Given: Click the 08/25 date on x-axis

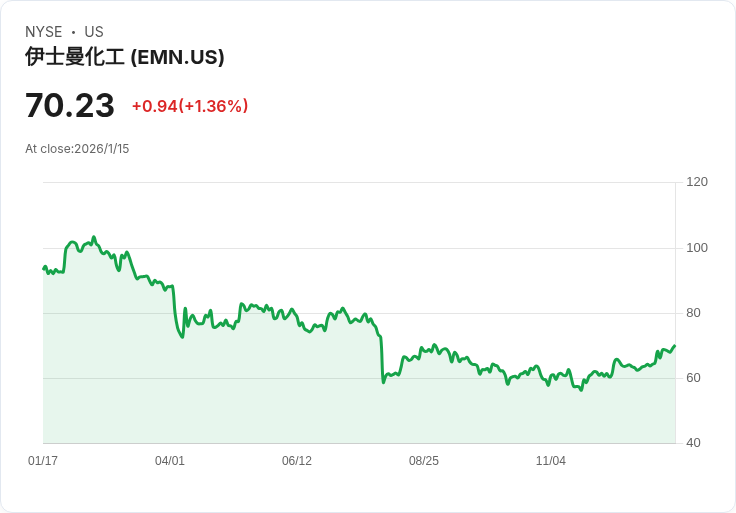Looking at the screenshot, I should pos(424,461).
